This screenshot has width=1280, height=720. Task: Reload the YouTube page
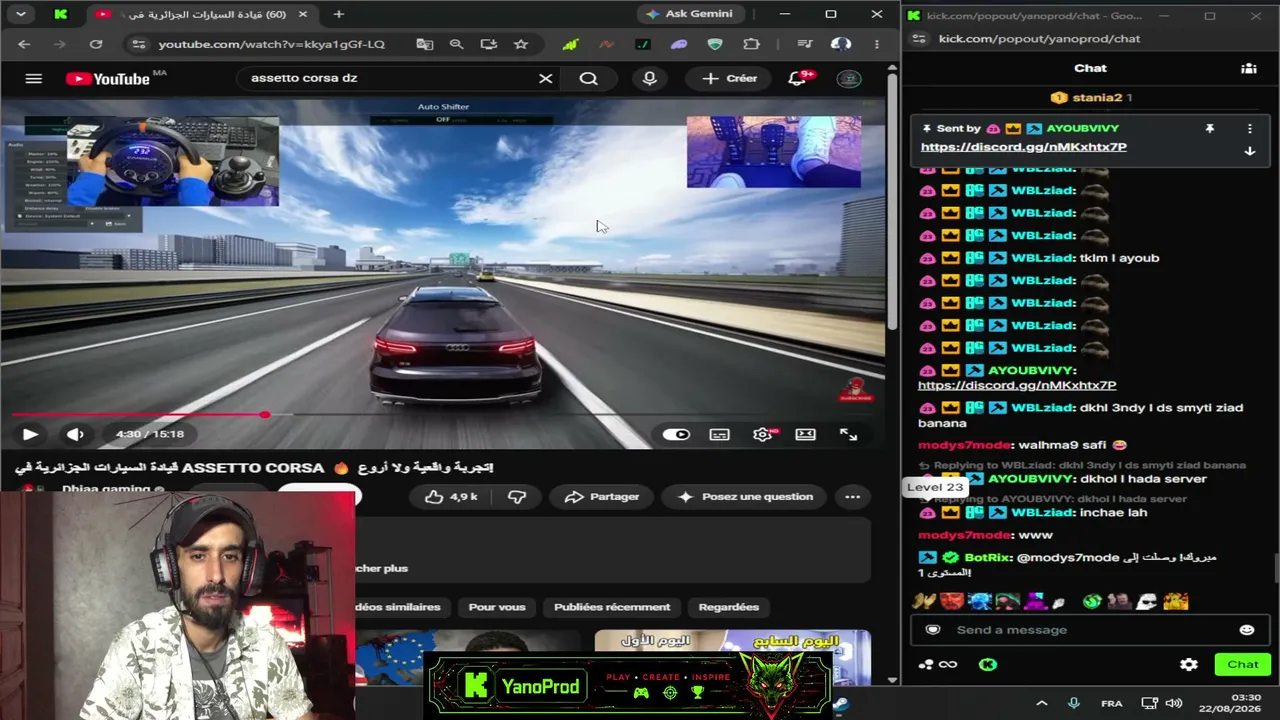pyautogui.click(x=96, y=44)
